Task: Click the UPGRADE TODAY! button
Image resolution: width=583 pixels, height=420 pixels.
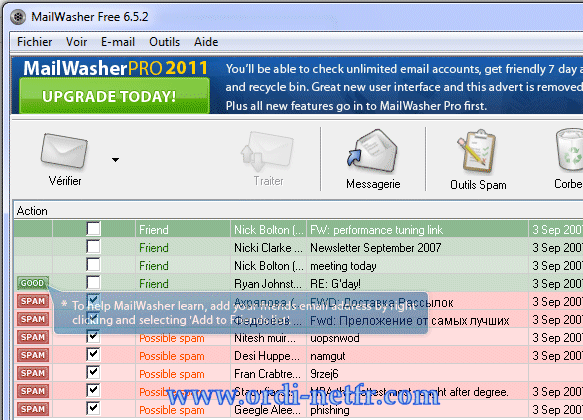Action: [x=114, y=96]
